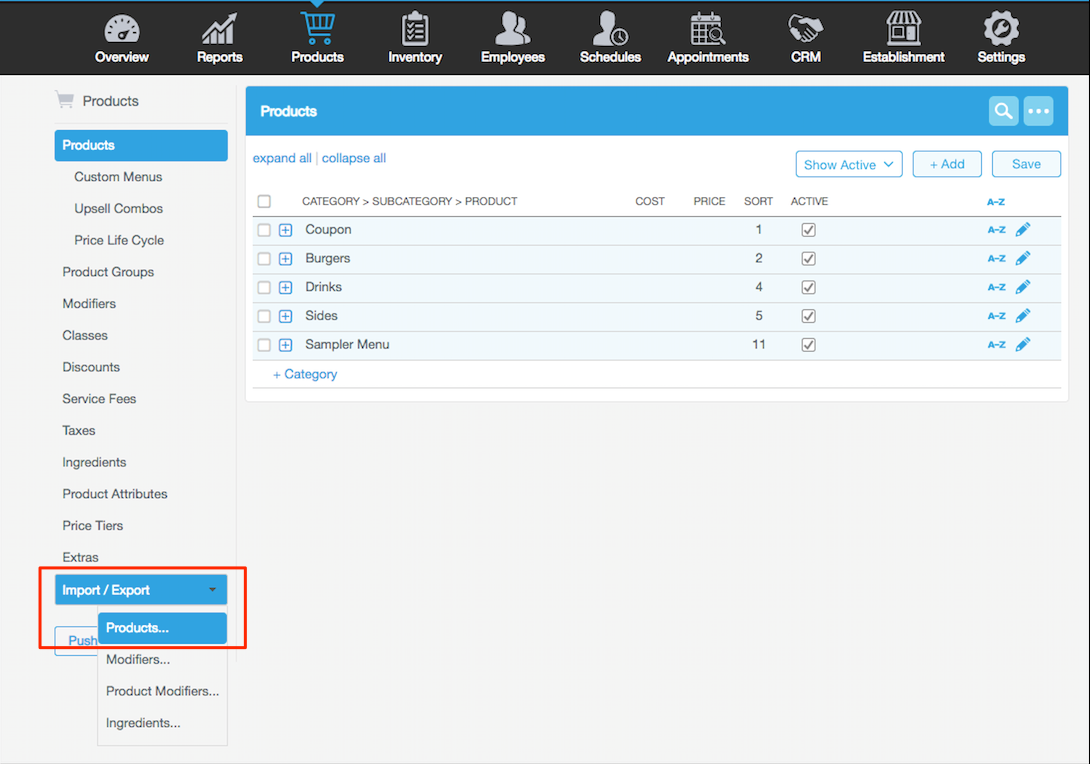
Task: Expand the Sides category row
Action: 285,316
